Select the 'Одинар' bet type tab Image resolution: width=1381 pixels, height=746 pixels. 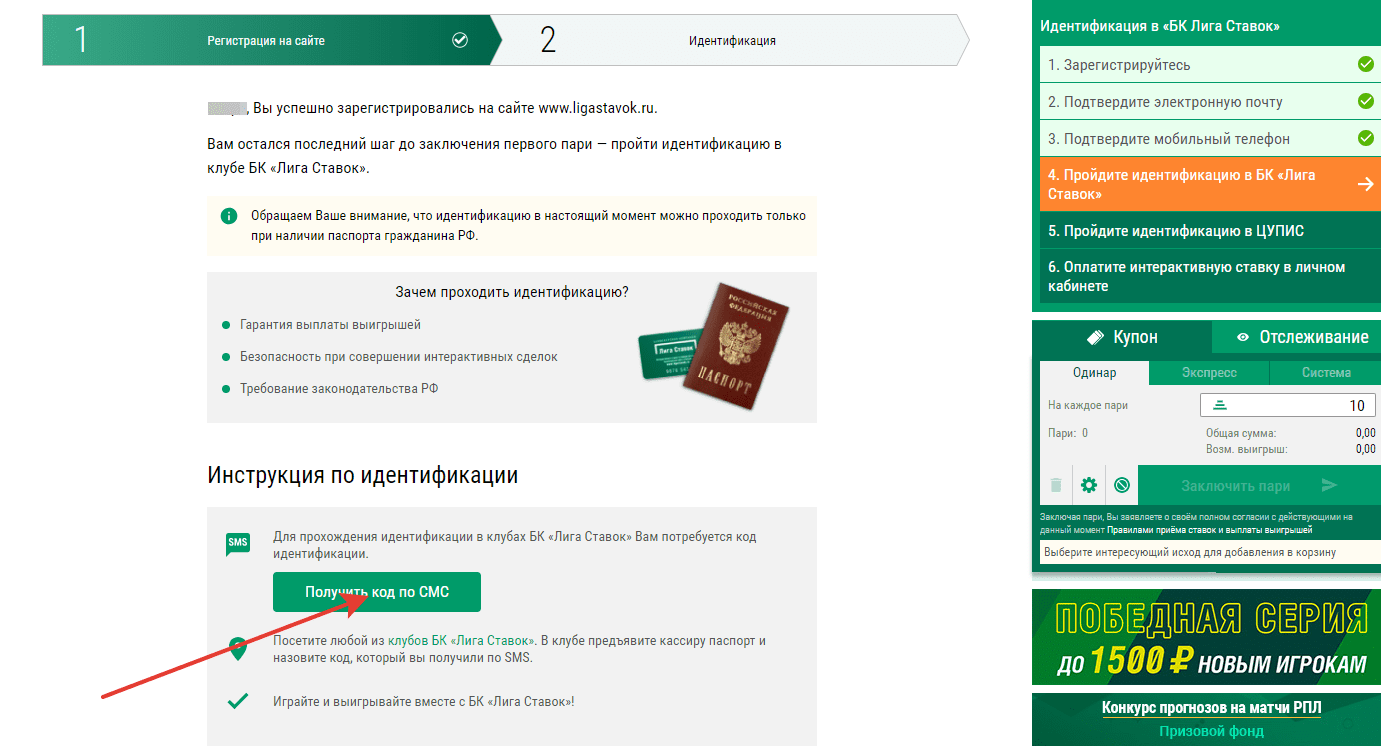tap(1094, 373)
